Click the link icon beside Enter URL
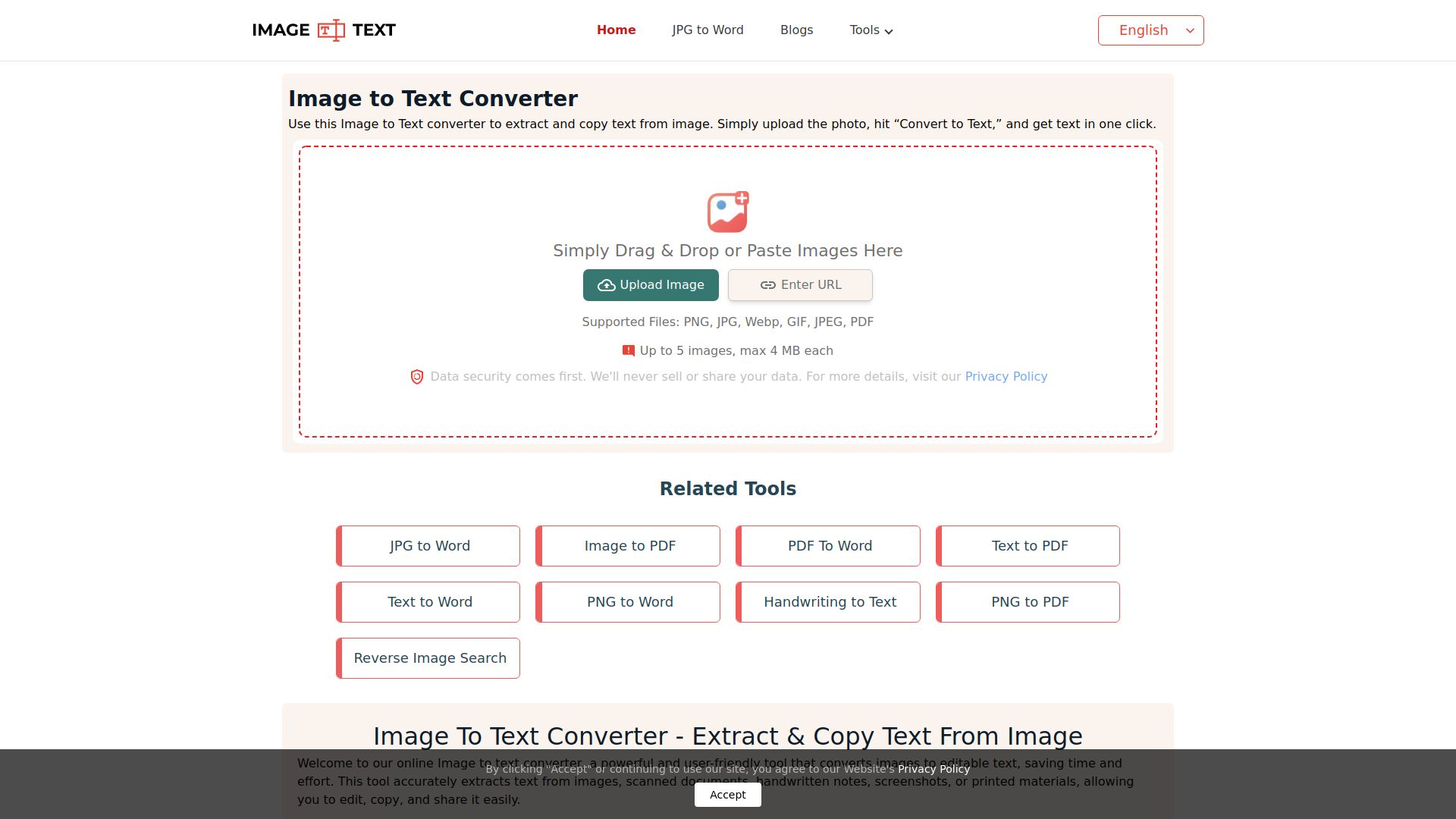The height and width of the screenshot is (819, 1456). click(x=767, y=285)
